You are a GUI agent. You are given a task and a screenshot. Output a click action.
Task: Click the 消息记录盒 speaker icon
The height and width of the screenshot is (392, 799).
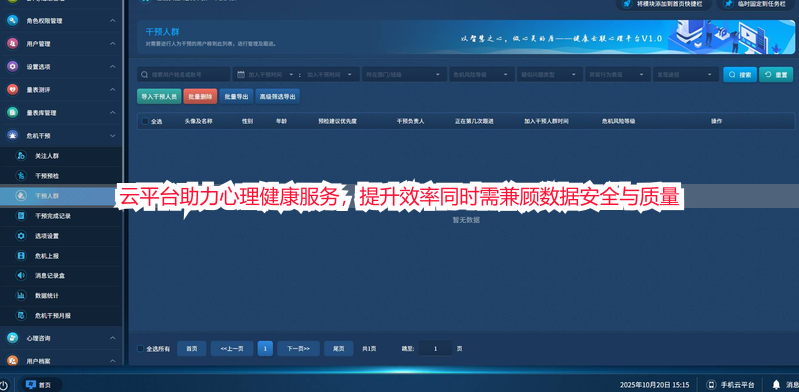(x=21, y=275)
